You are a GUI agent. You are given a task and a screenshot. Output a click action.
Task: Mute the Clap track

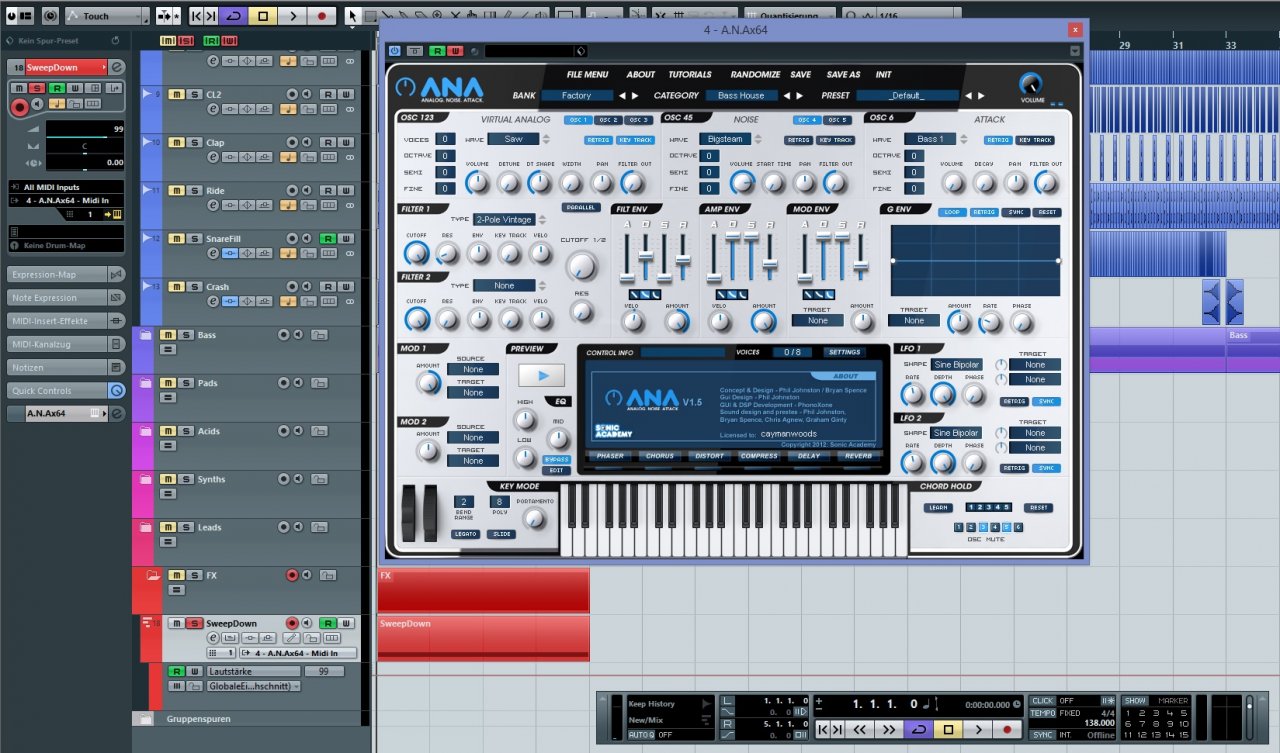pyautogui.click(x=176, y=142)
